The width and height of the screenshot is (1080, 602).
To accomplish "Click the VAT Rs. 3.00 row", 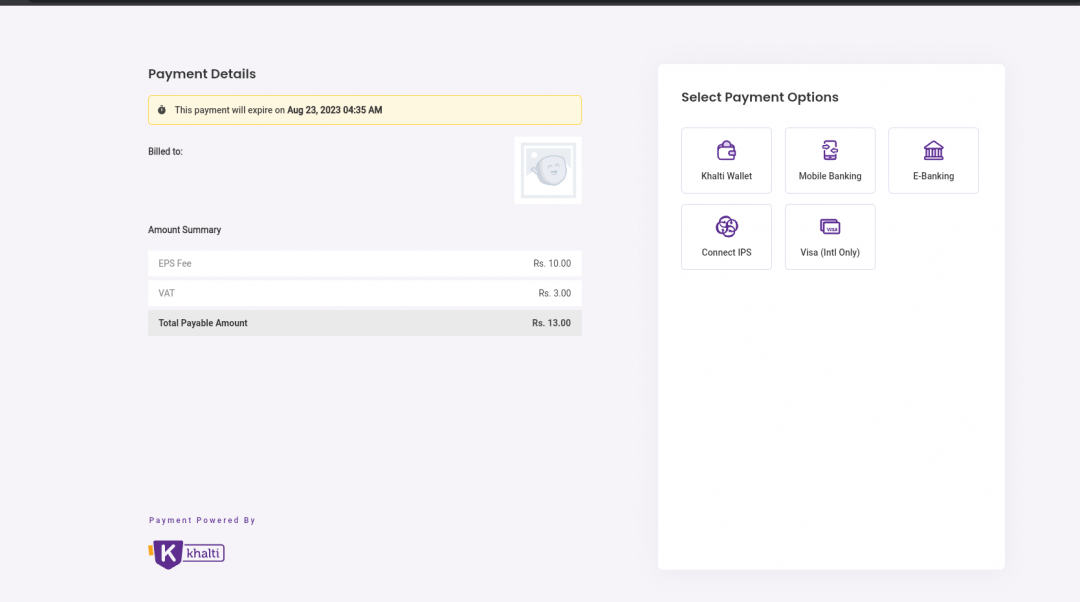I will pyautogui.click(x=364, y=293).
